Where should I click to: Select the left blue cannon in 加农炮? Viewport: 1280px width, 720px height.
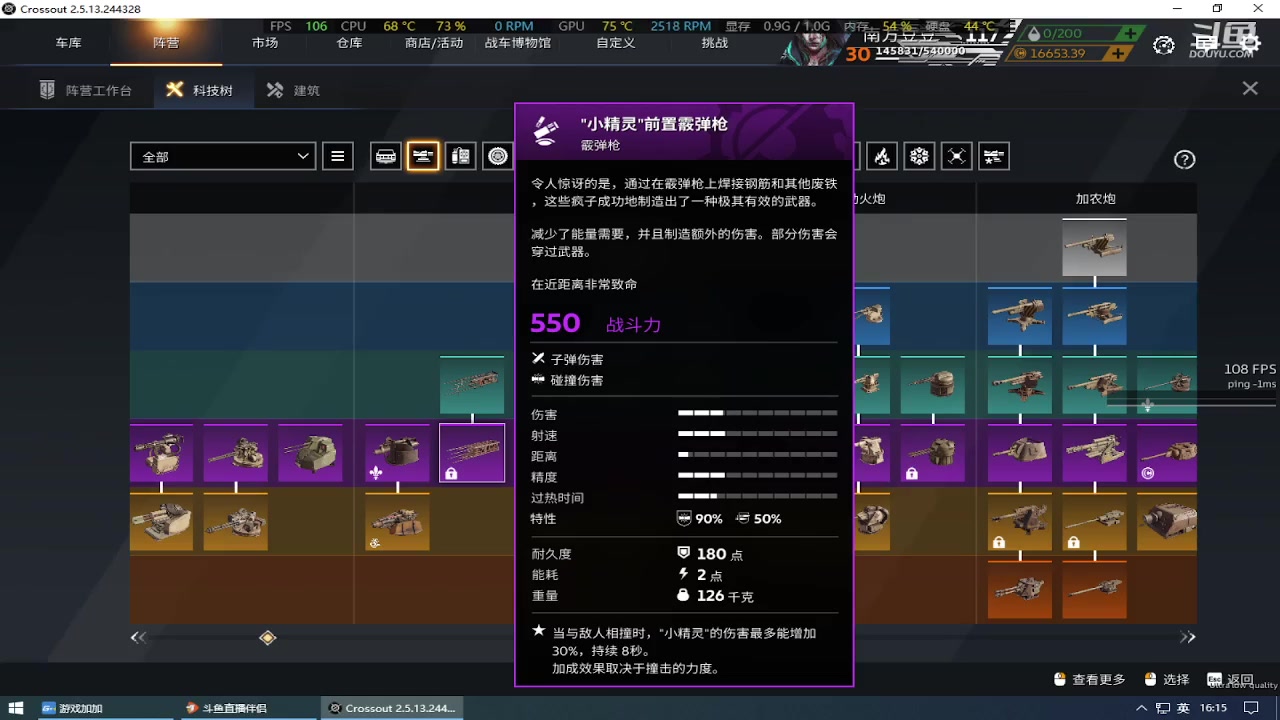tap(1020, 316)
